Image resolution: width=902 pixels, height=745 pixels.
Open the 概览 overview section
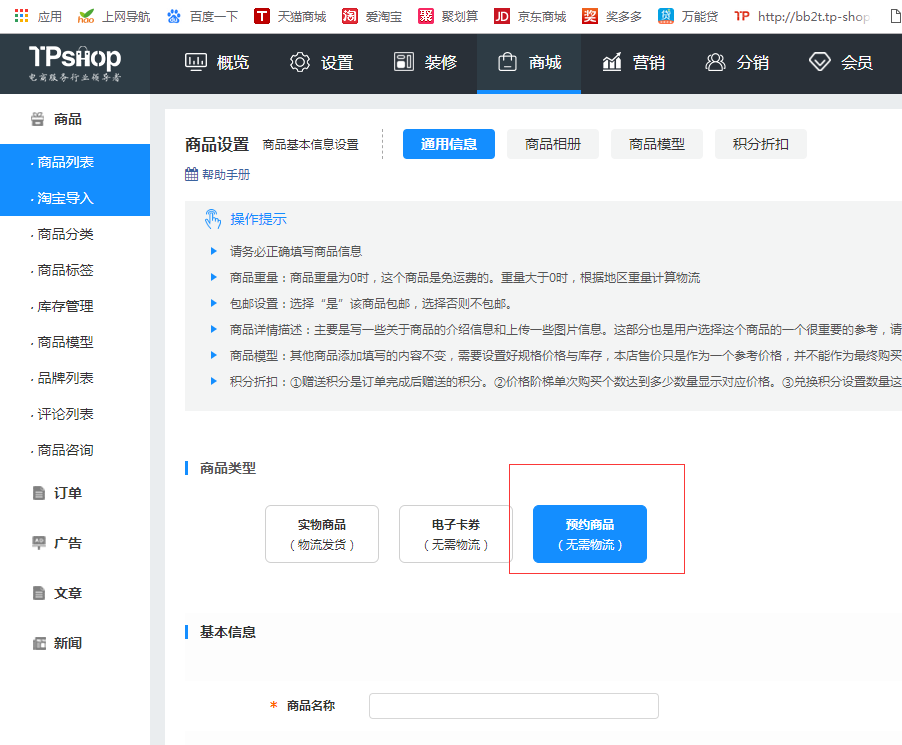217,62
